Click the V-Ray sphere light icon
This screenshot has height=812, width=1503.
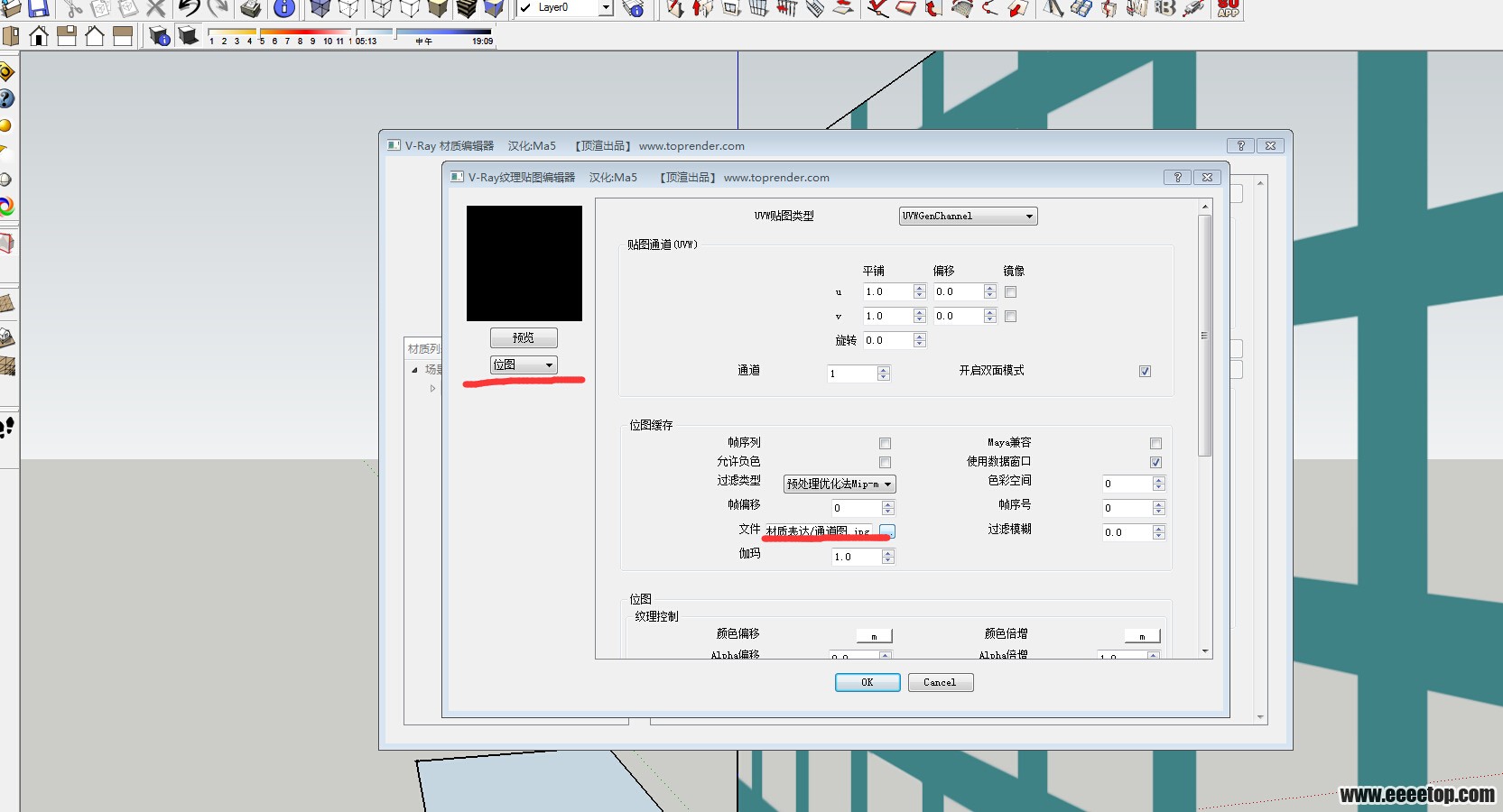pyautogui.click(x=5, y=125)
